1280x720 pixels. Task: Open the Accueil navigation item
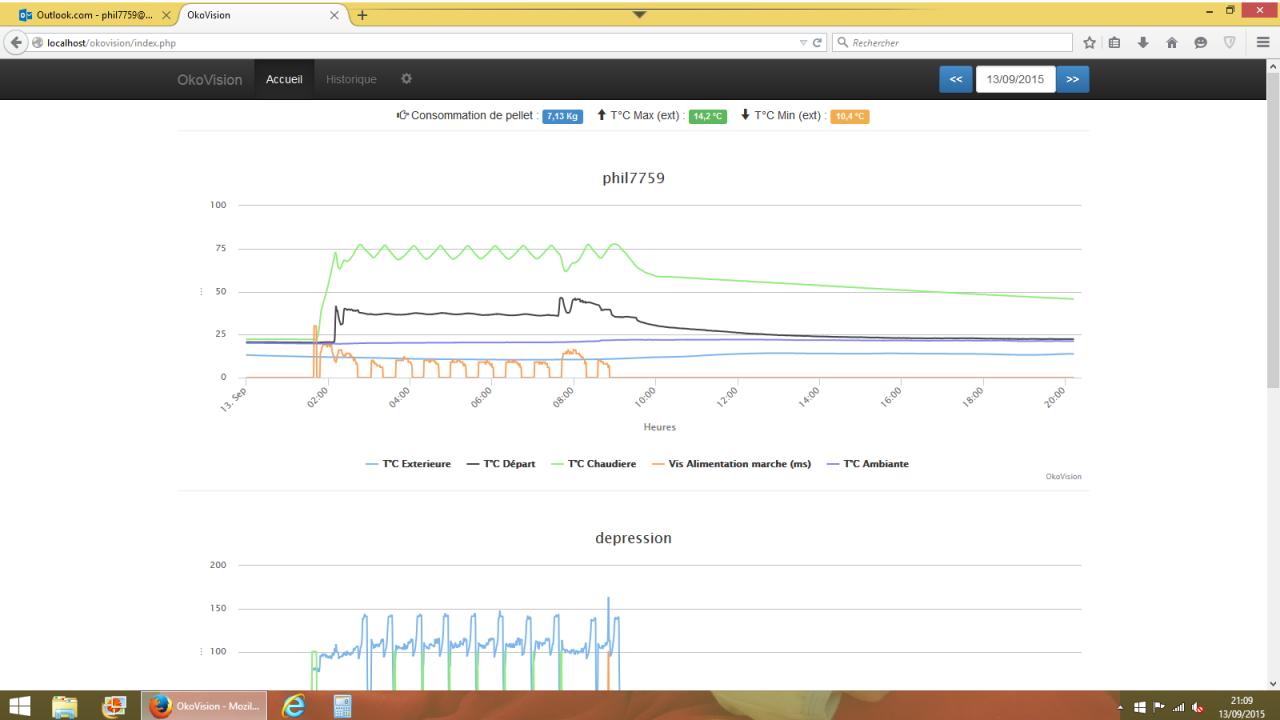pos(284,79)
